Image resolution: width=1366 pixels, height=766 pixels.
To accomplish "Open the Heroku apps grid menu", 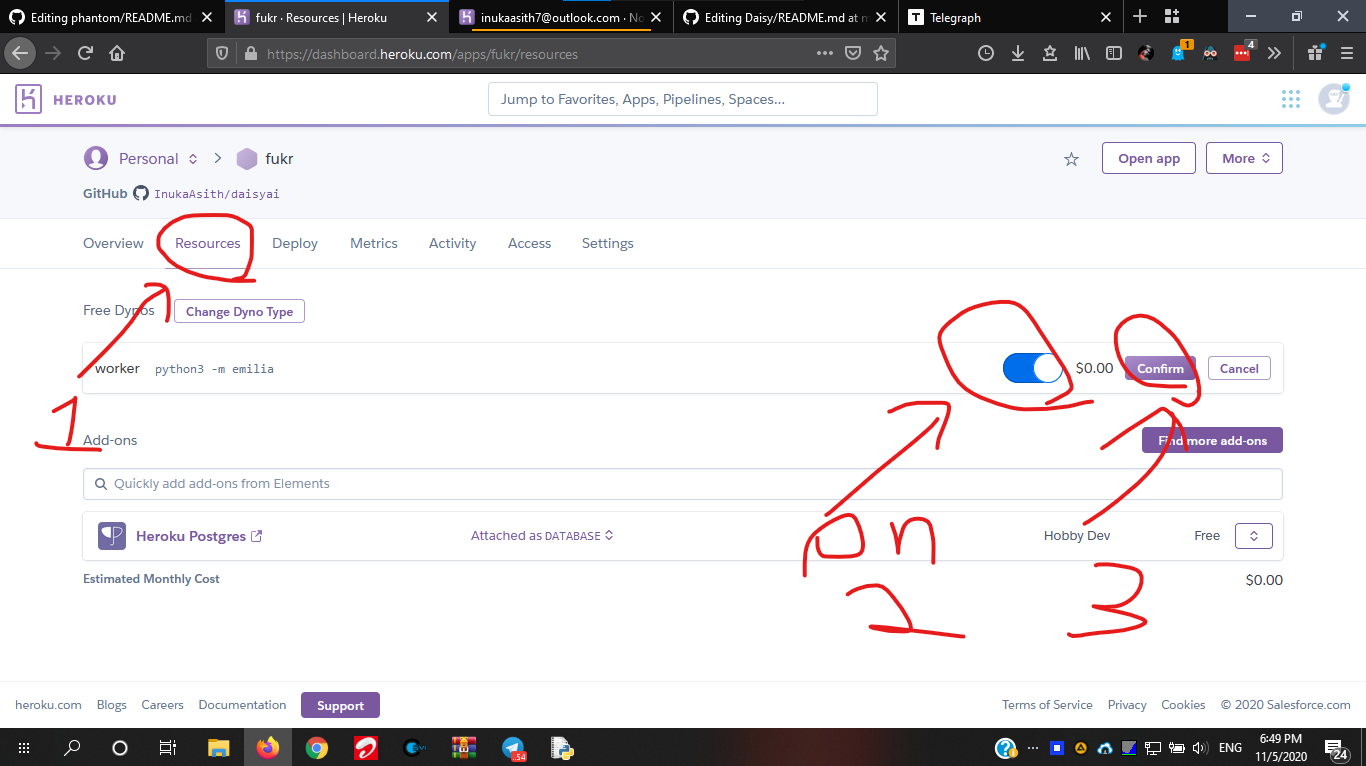I will point(1291,99).
